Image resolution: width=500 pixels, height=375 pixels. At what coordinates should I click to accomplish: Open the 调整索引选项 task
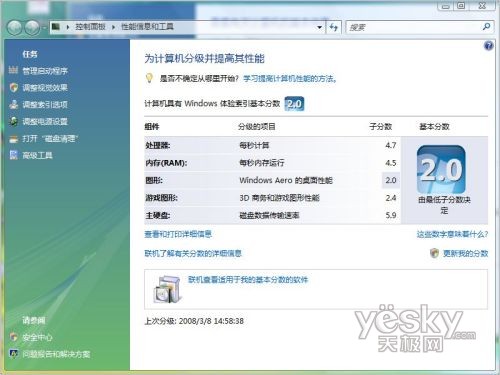coord(45,105)
